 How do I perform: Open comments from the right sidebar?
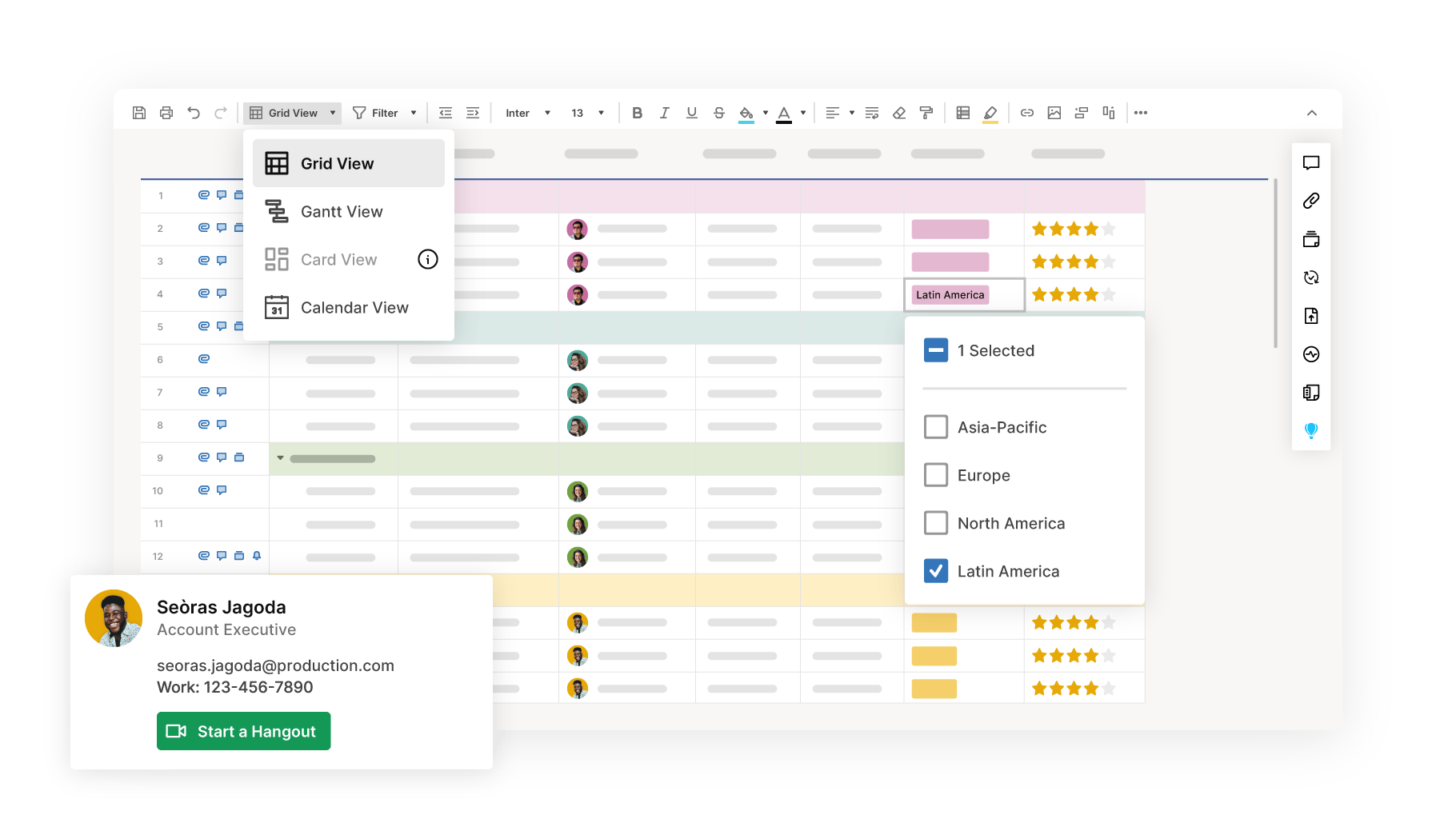1311,163
